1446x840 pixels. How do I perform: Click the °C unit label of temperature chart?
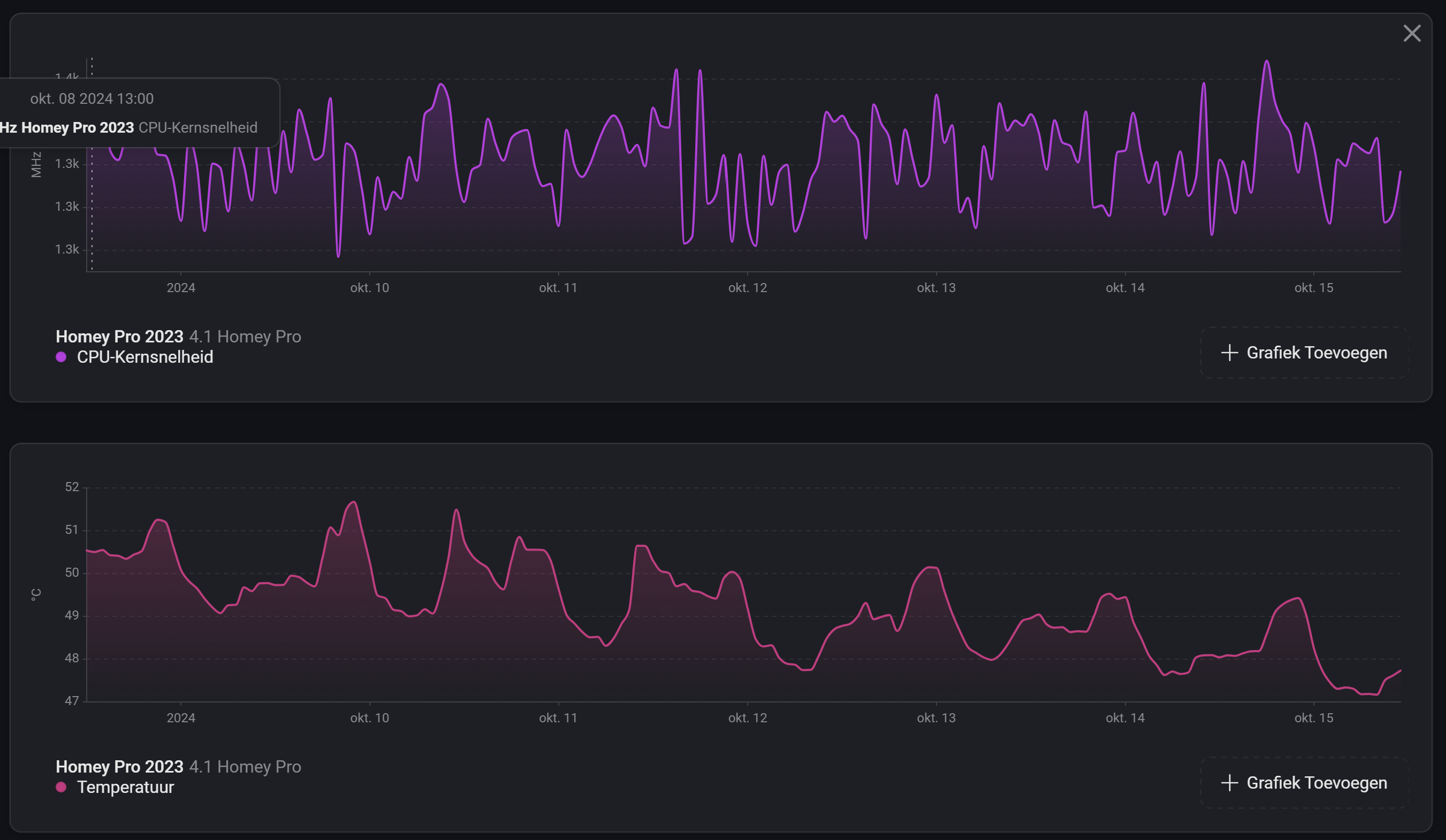pyautogui.click(x=36, y=594)
